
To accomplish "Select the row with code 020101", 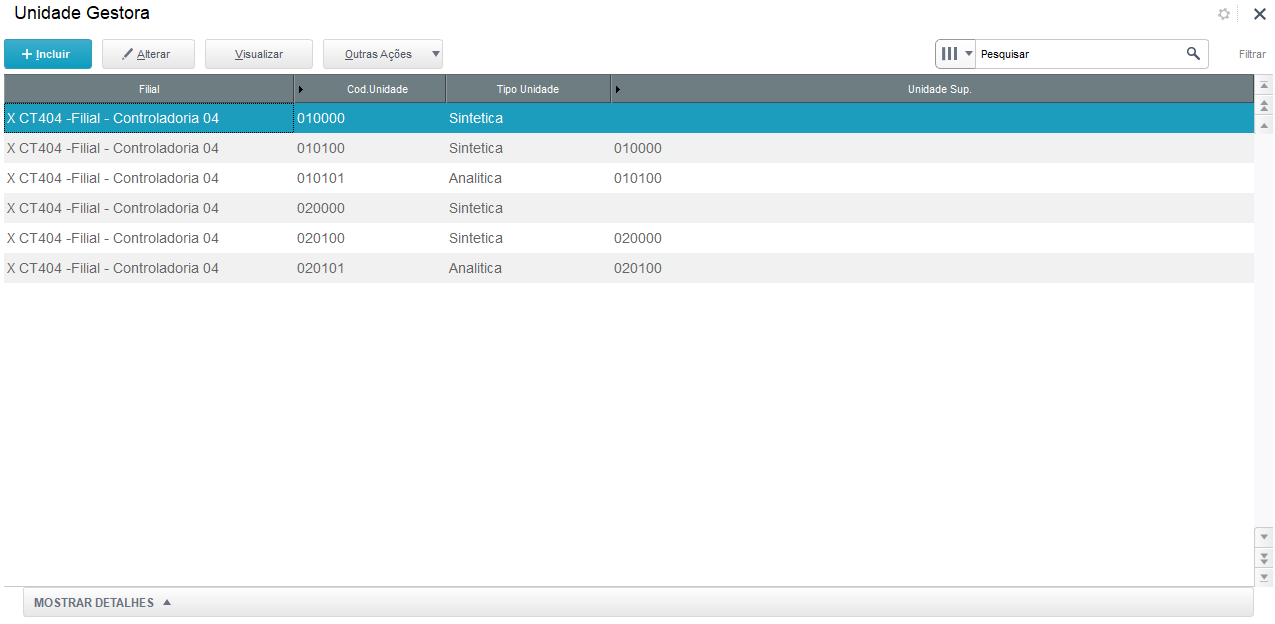I will coord(629,268).
